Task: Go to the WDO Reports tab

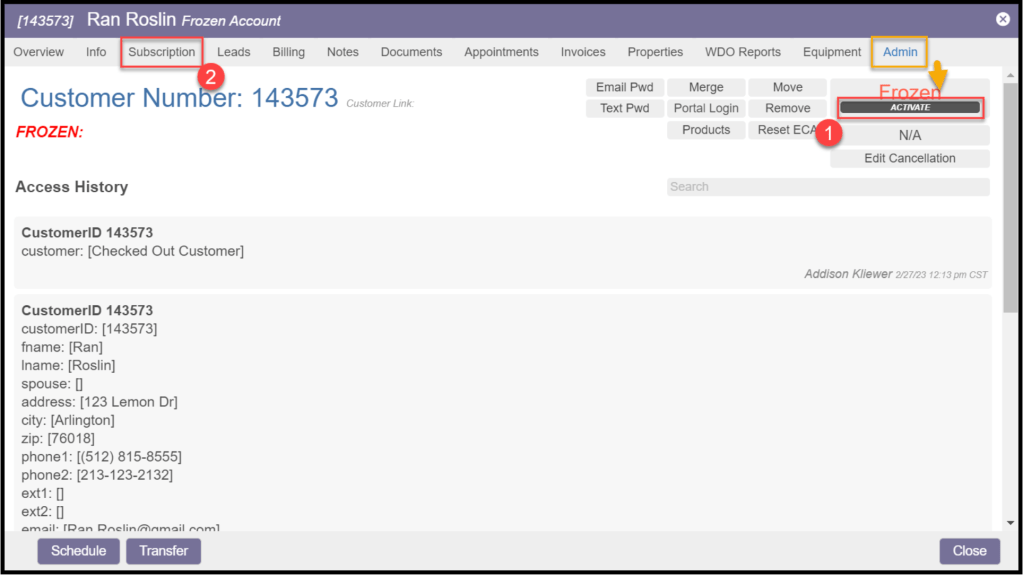Action: 743,52
